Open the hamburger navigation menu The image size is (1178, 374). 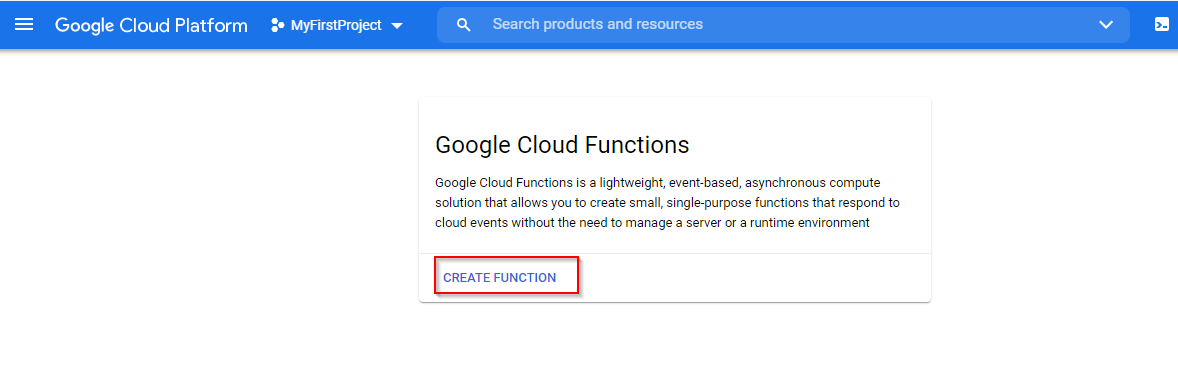point(24,25)
